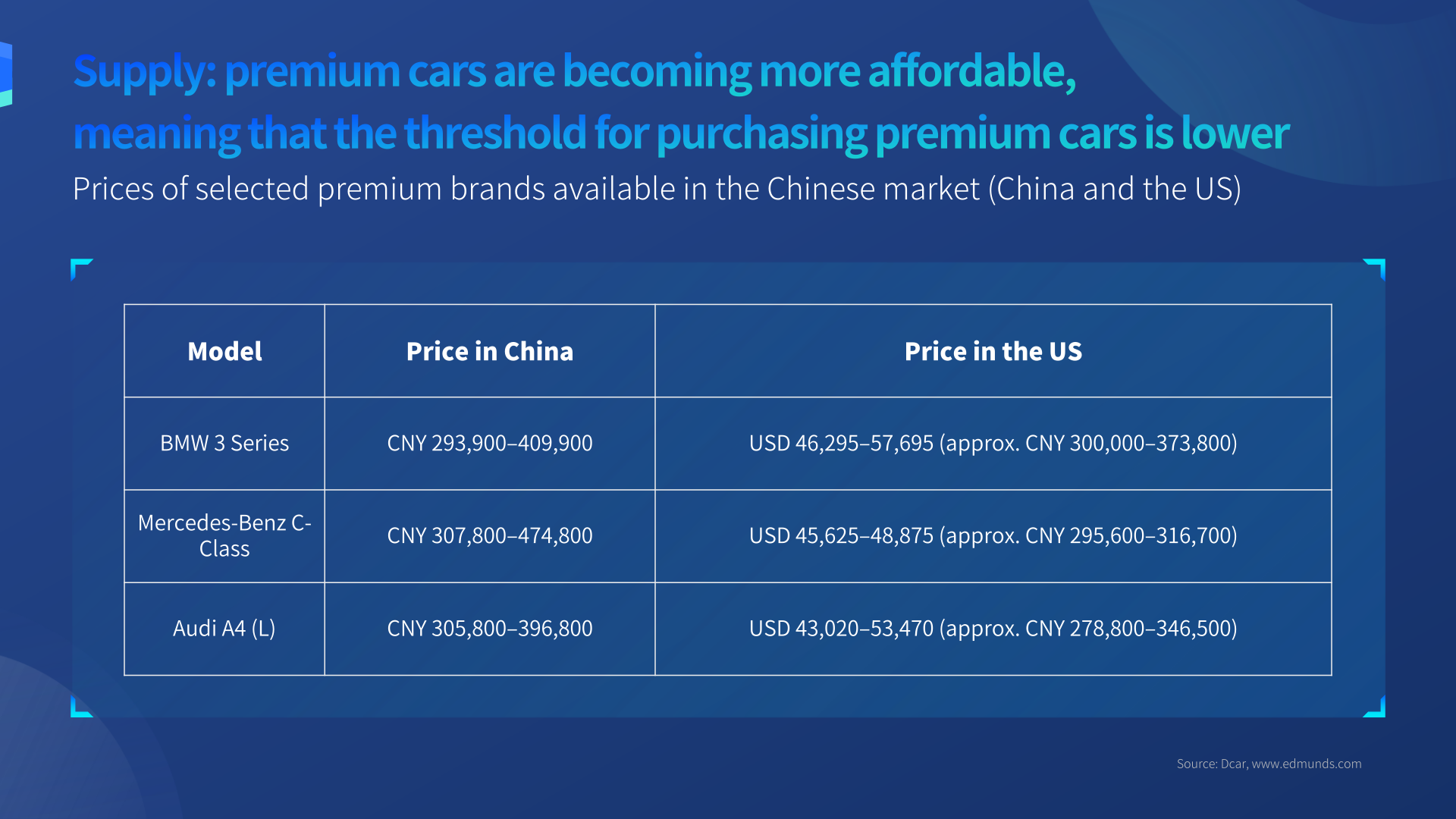Click the USD 43,020–53,470 price cell
This screenshot has height=819, width=1456.
click(993, 628)
